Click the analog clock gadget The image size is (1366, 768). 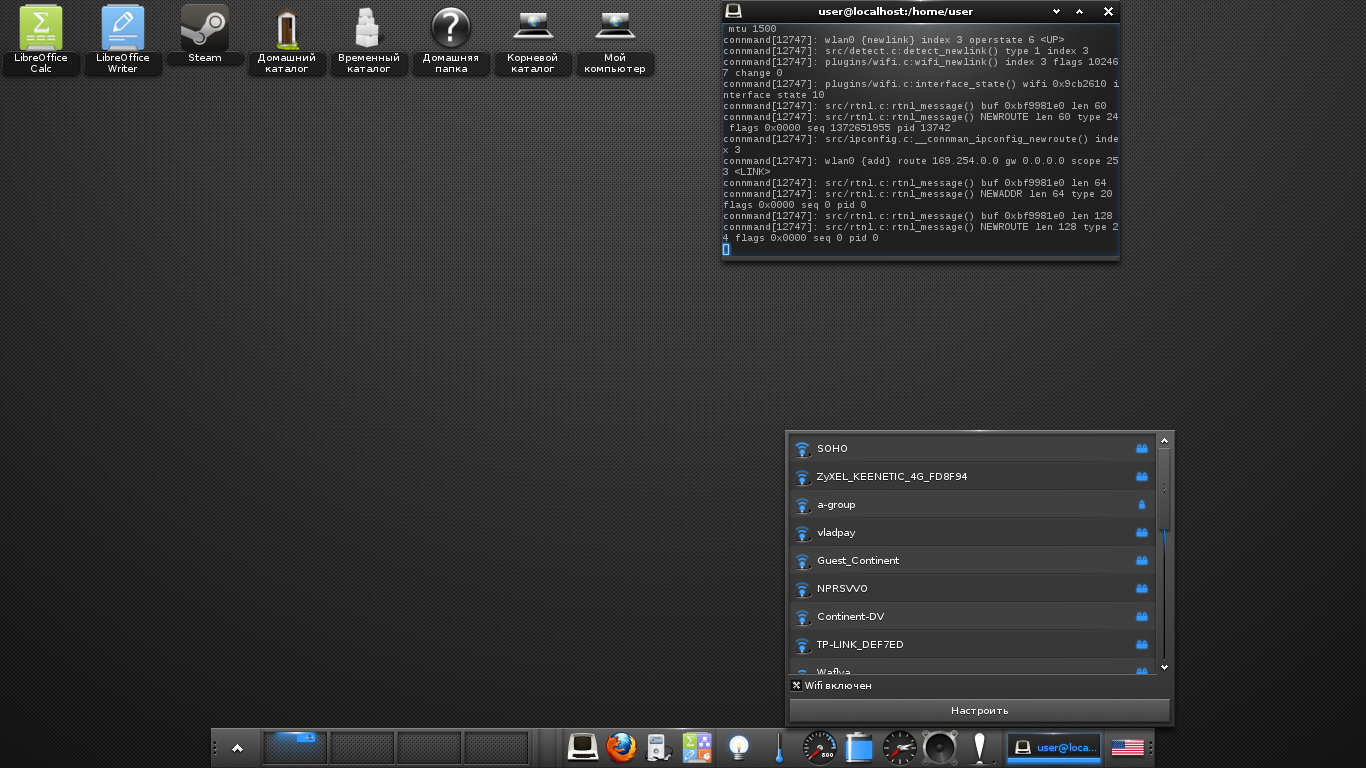point(899,747)
